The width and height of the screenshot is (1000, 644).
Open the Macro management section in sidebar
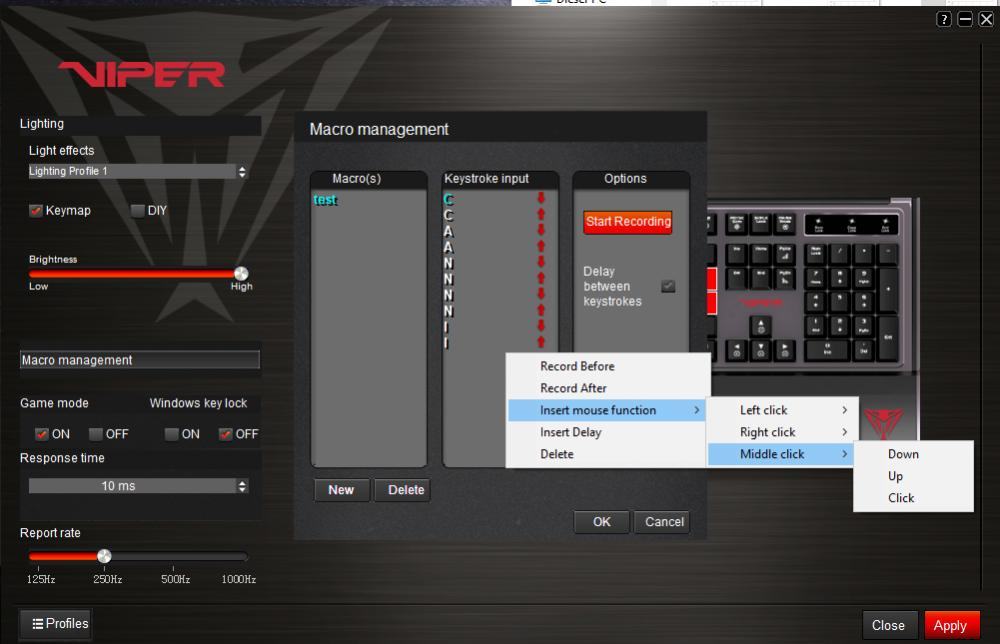pyautogui.click(x=140, y=360)
